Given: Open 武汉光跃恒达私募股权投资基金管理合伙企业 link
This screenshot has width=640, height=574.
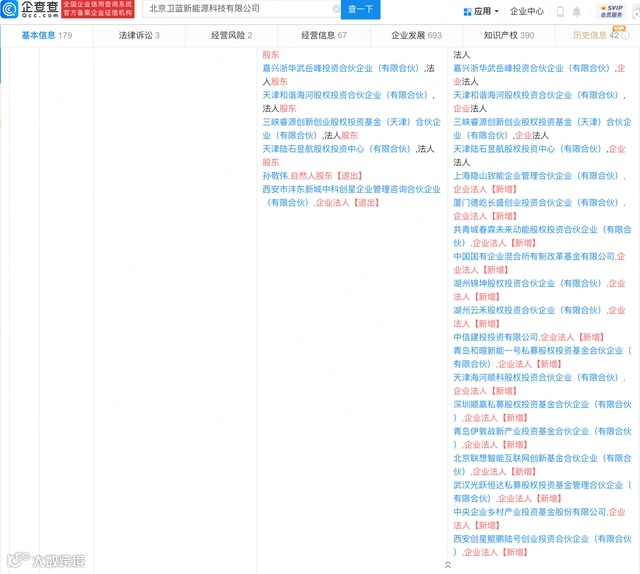Looking at the screenshot, I should (542, 492).
